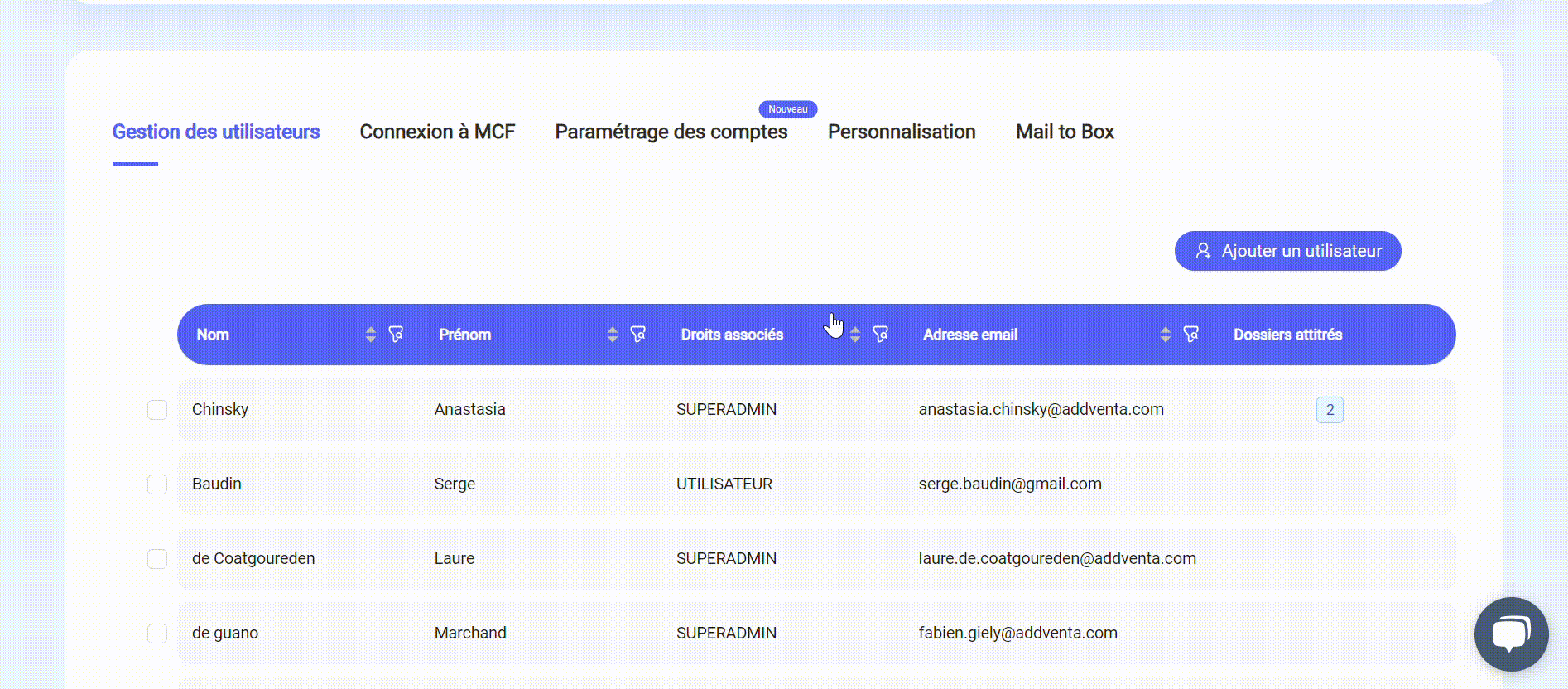Image resolution: width=1568 pixels, height=689 pixels.
Task: Open the Mail to Box tab
Action: tap(1065, 132)
